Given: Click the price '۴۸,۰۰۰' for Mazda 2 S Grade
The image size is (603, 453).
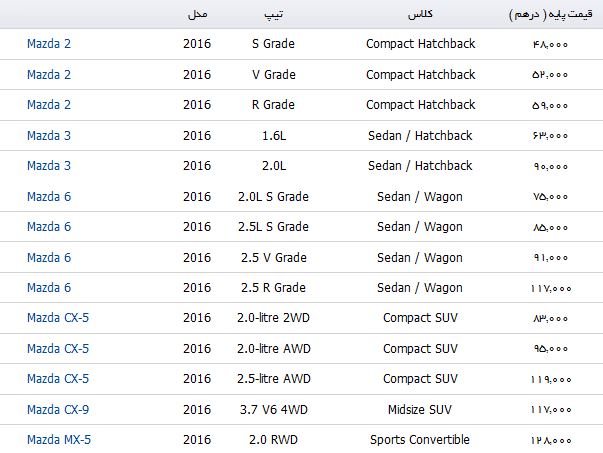Looking at the screenshot, I should pyautogui.click(x=550, y=45).
